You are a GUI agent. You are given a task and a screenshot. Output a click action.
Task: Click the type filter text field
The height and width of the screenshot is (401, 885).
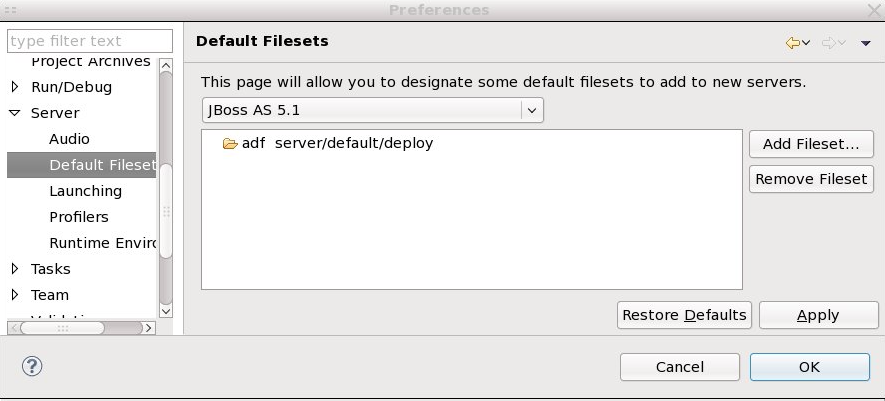pos(89,41)
